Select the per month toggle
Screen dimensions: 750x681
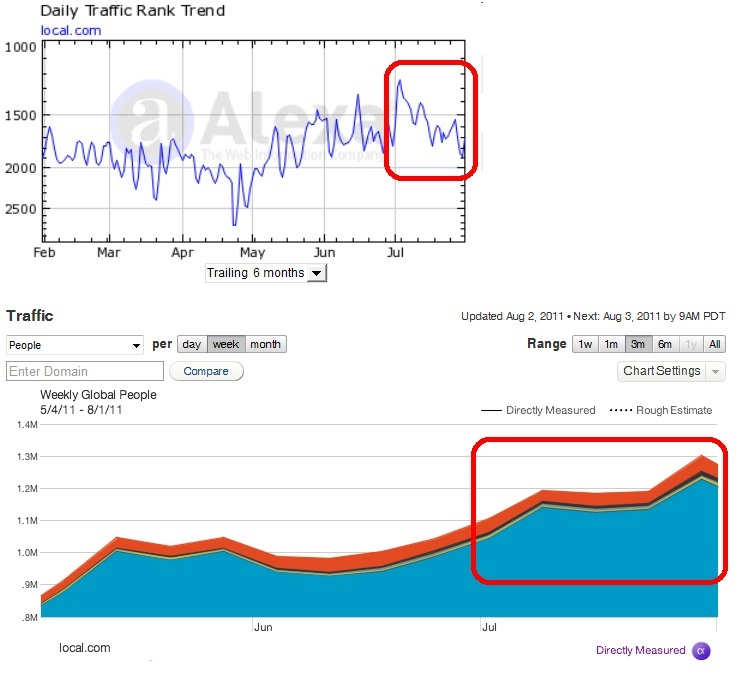click(x=265, y=344)
